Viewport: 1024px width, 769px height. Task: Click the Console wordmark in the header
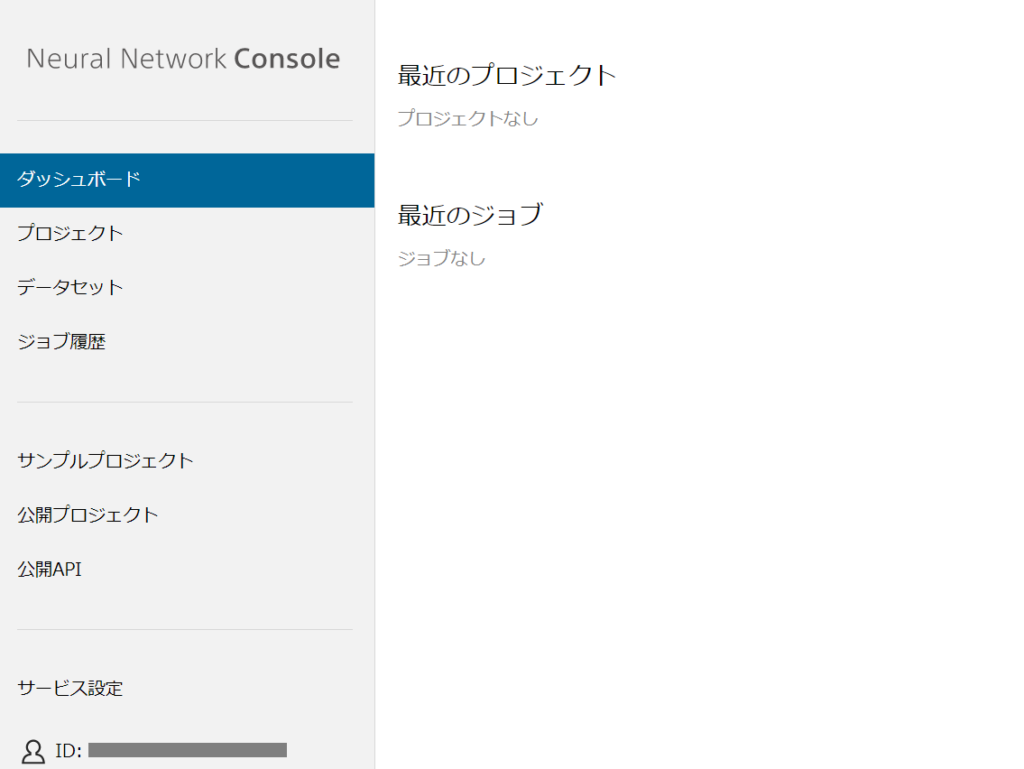(297, 58)
